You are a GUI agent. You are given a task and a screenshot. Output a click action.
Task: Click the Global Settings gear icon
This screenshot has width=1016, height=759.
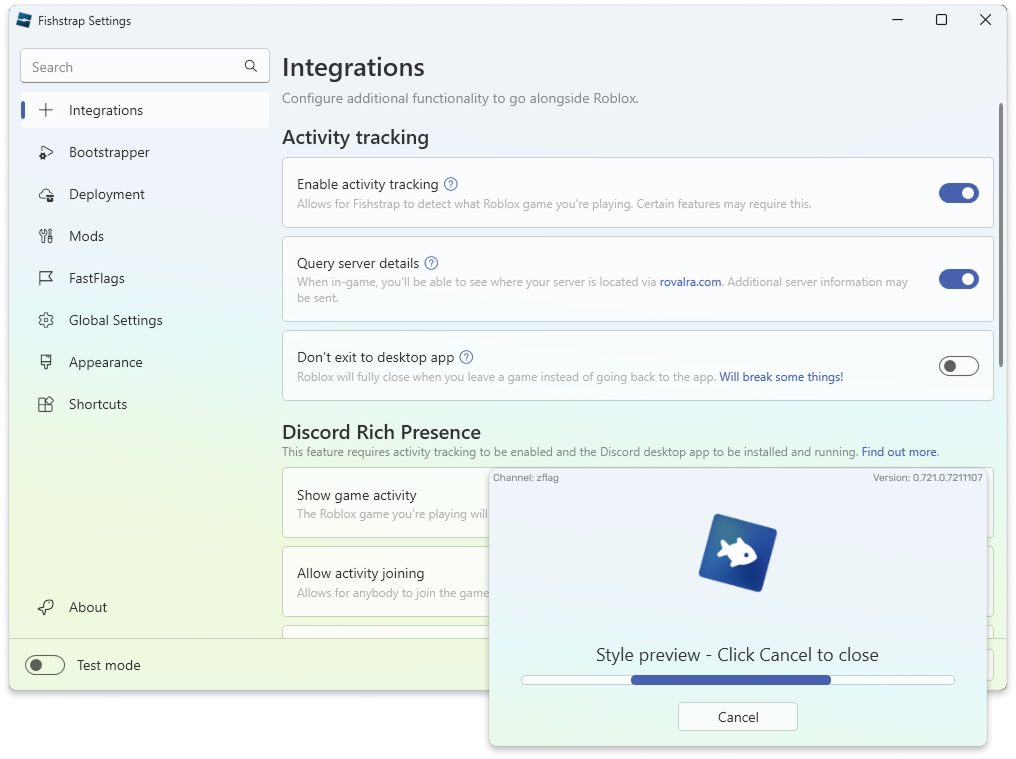[46, 320]
